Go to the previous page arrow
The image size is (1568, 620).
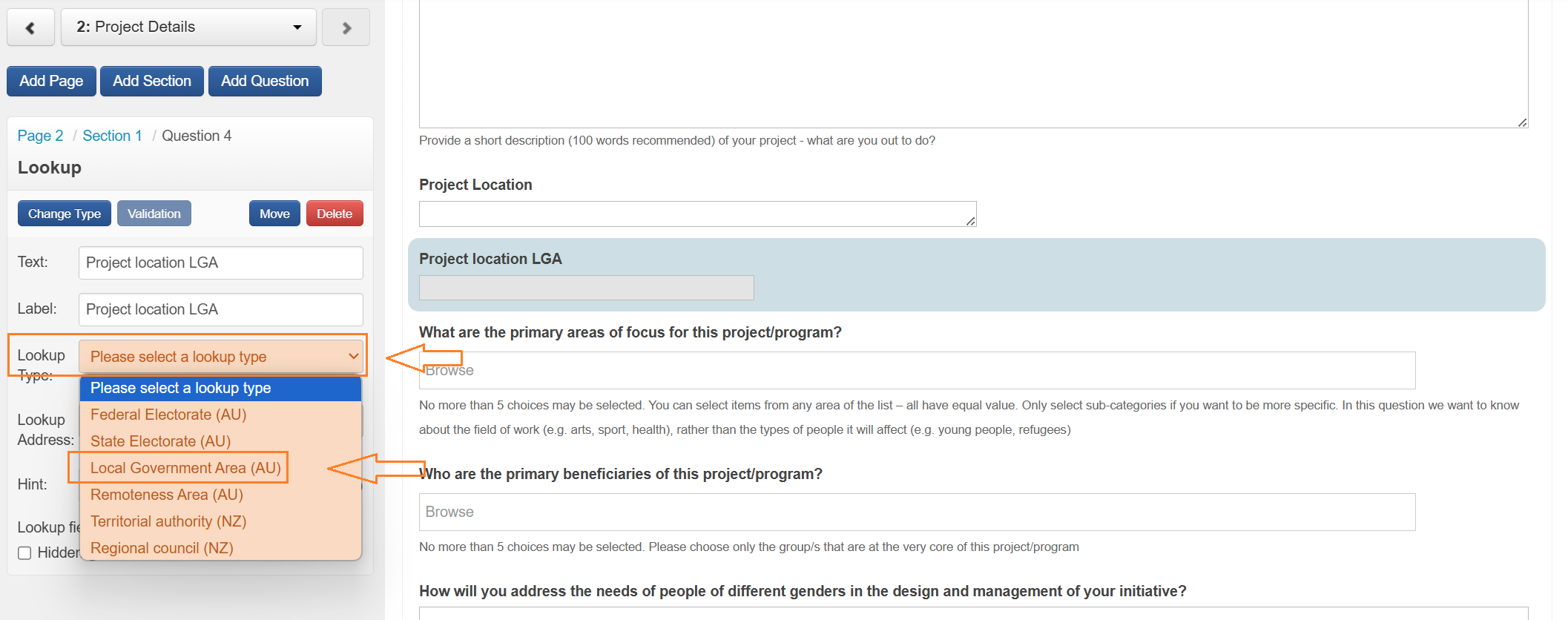click(30, 27)
